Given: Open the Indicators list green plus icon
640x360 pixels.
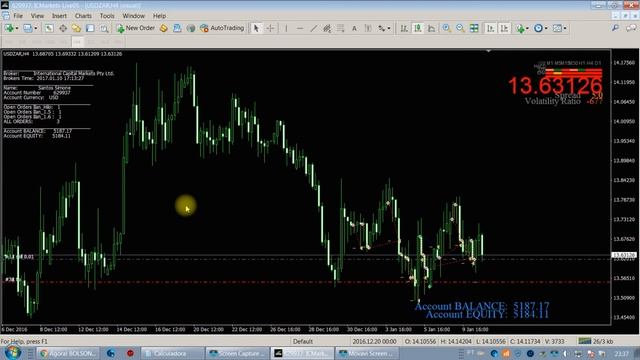Looking at the screenshot, I should (x=520, y=28).
